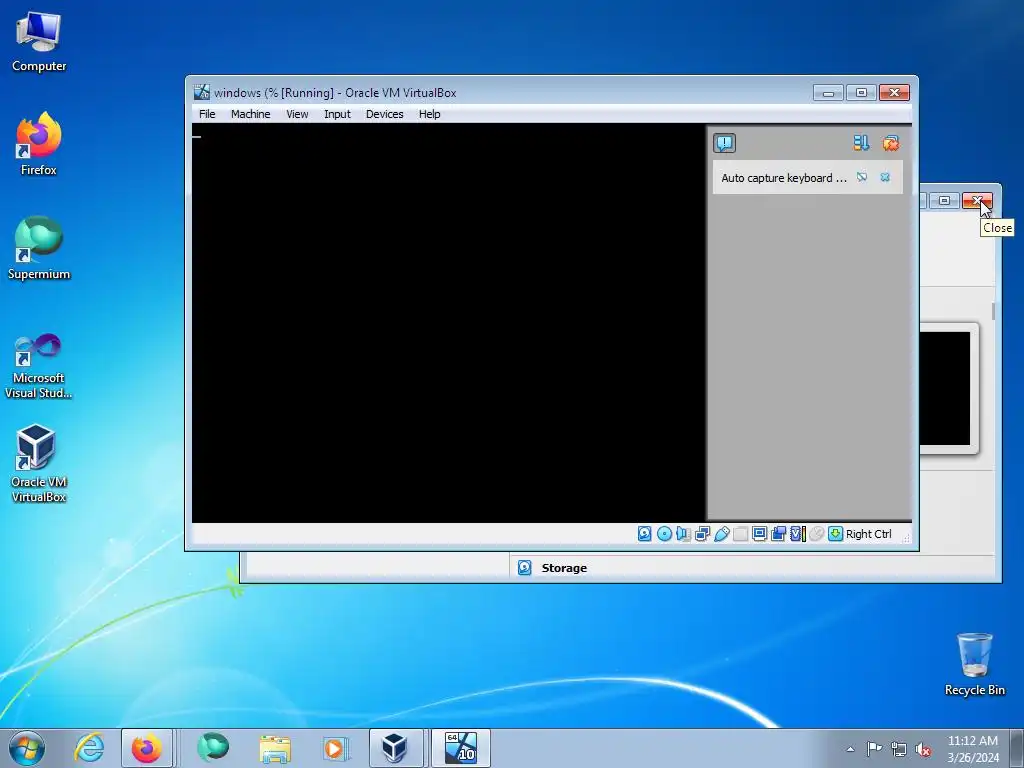Viewport: 1024px width, 768px height.
Task: Open Windows Explorer from the taskbar
Action: (275, 748)
